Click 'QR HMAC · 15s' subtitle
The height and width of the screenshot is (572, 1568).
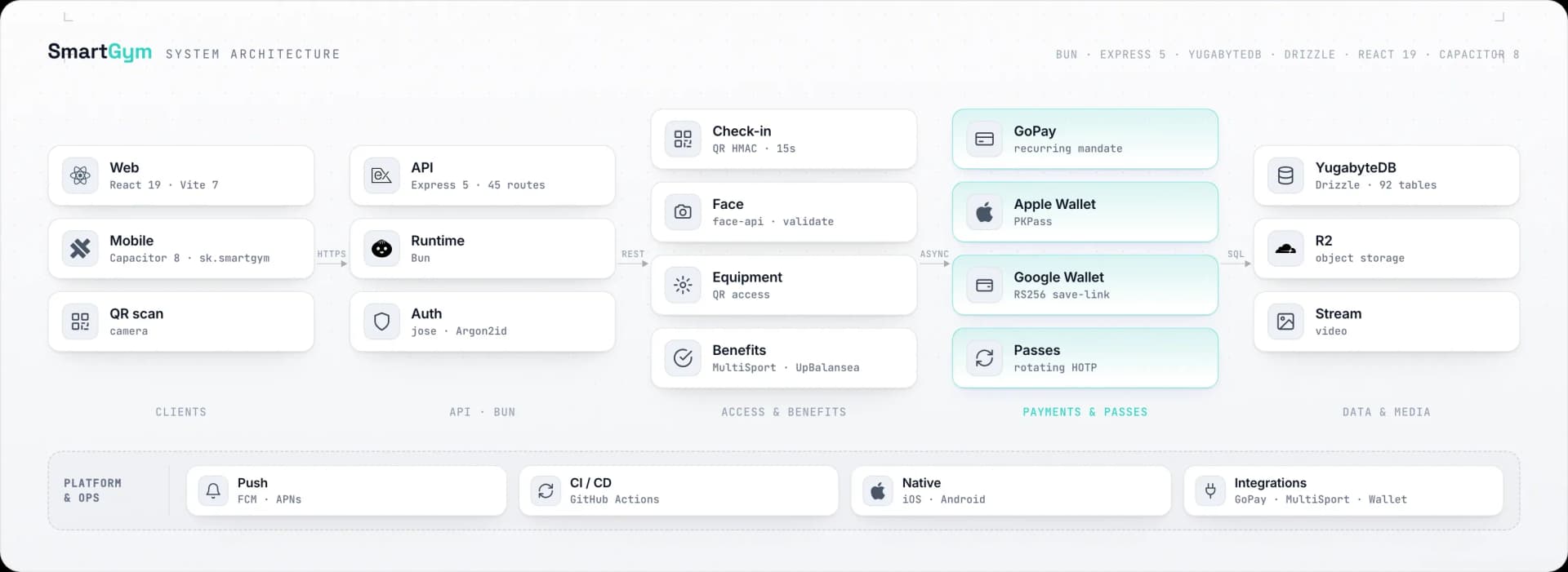754,149
